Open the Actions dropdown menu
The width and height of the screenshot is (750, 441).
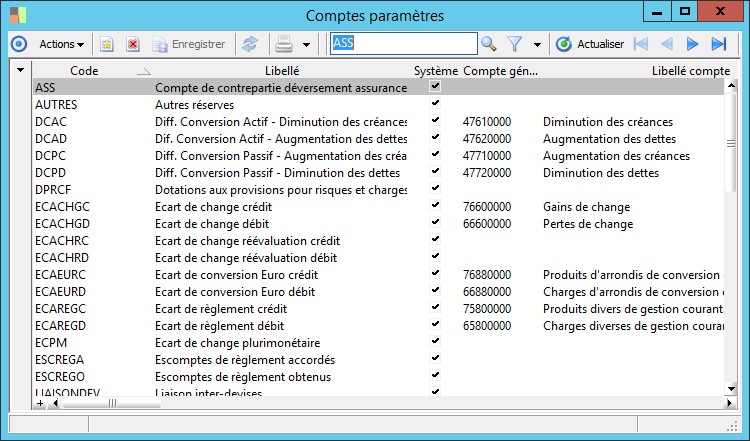click(x=61, y=44)
